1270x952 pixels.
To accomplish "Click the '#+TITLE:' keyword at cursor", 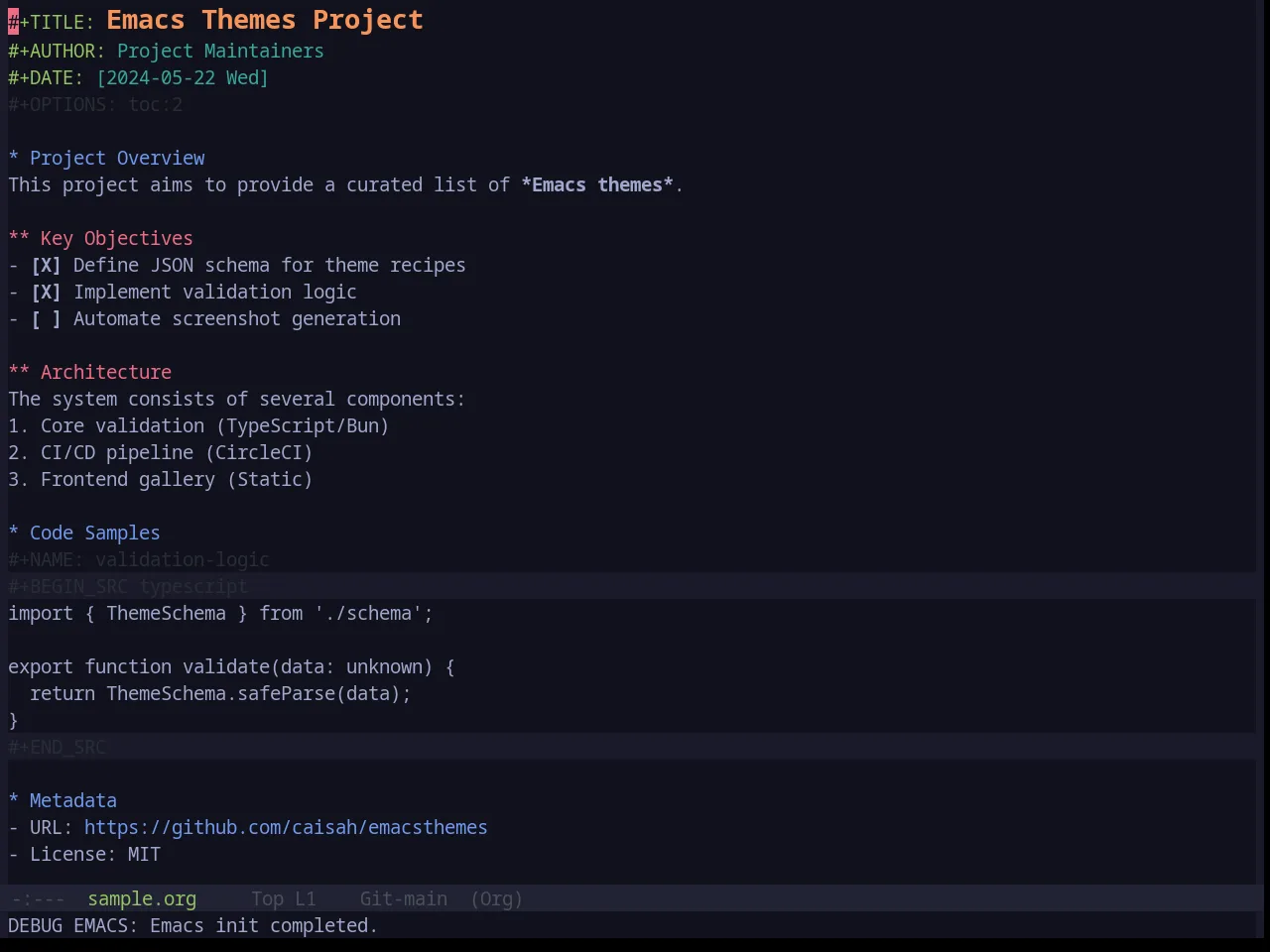I will [x=52, y=22].
